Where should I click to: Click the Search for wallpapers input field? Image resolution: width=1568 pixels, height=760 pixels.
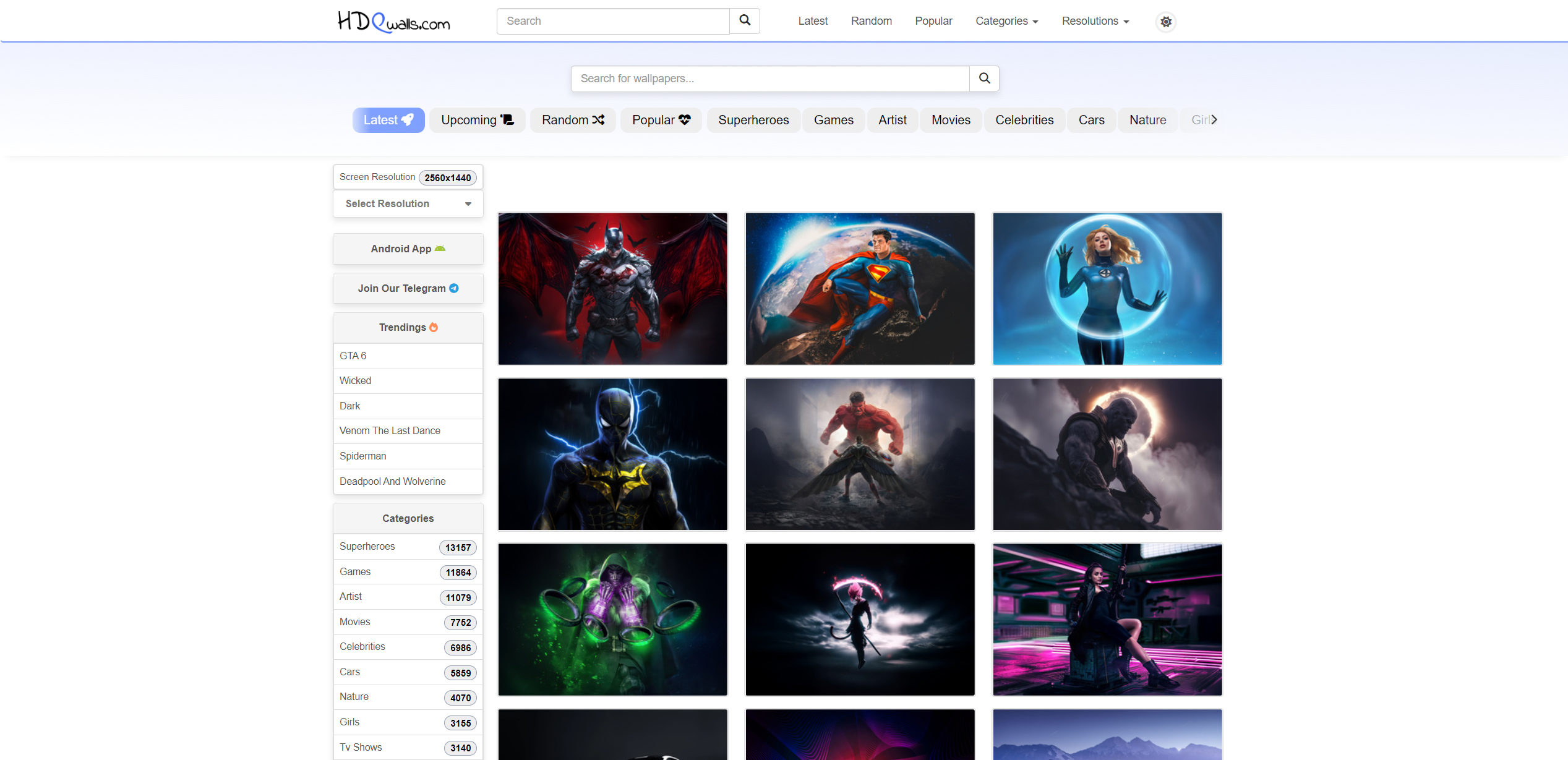coord(769,79)
